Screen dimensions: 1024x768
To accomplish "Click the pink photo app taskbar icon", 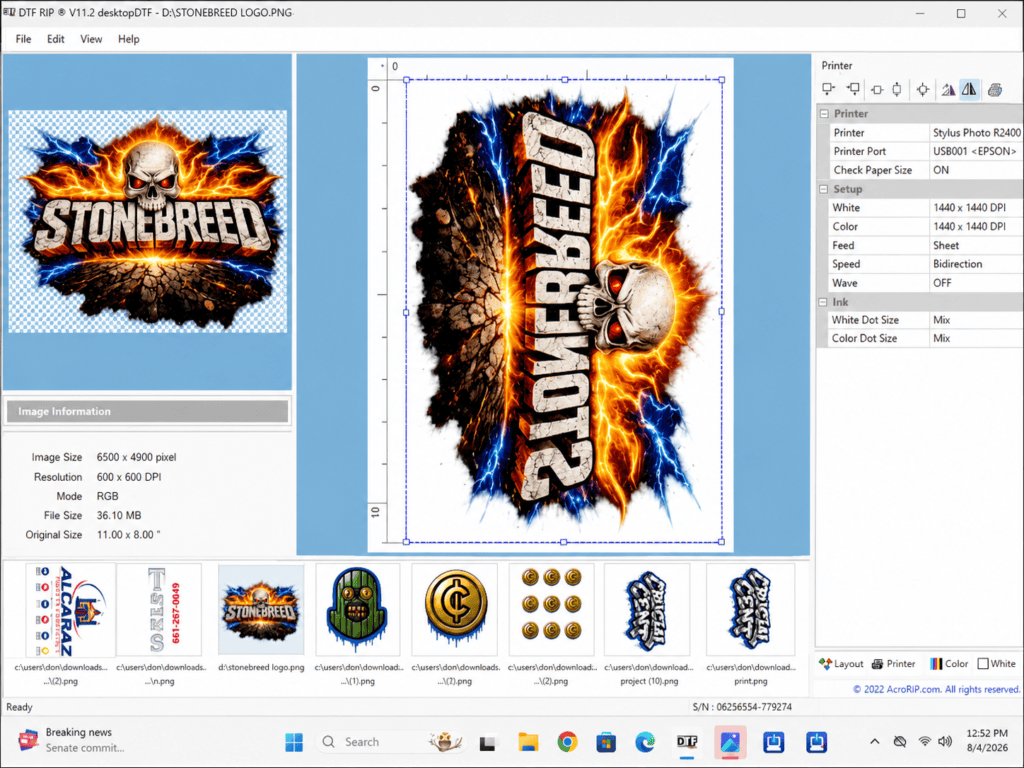I will (730, 742).
